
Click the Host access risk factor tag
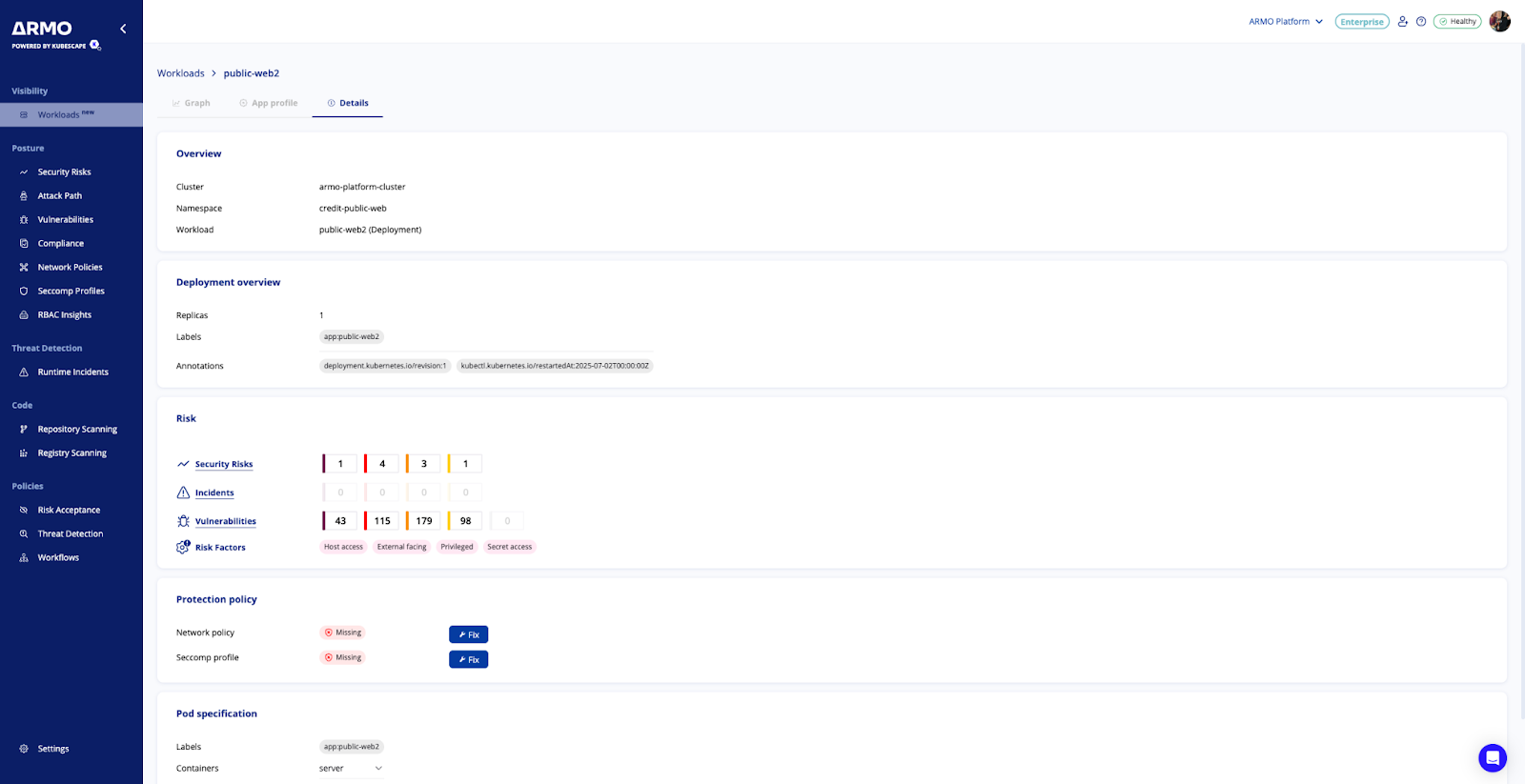(x=343, y=547)
